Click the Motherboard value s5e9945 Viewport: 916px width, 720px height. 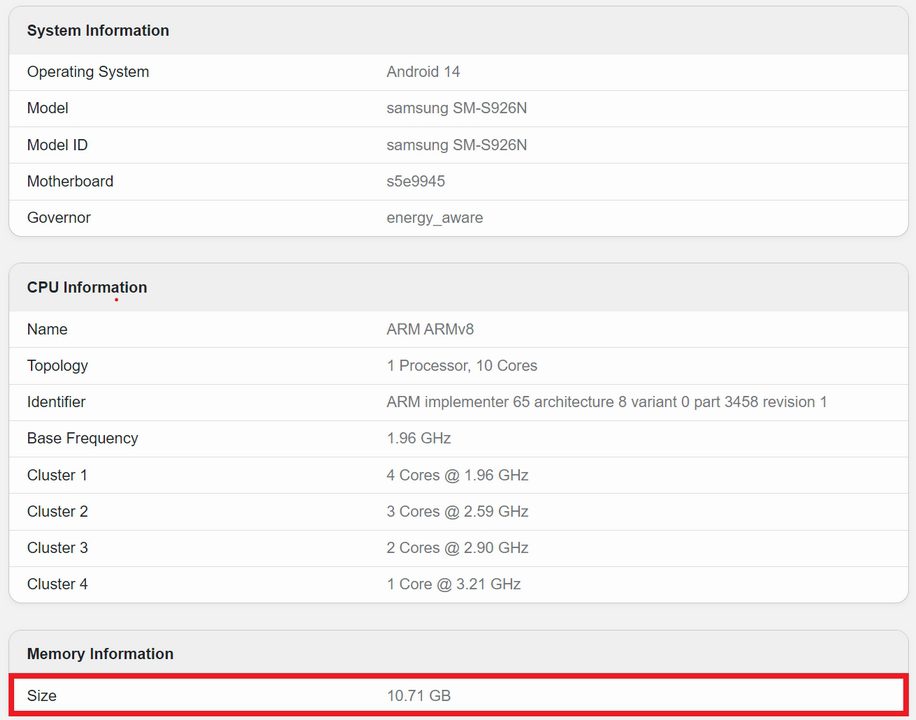(415, 181)
